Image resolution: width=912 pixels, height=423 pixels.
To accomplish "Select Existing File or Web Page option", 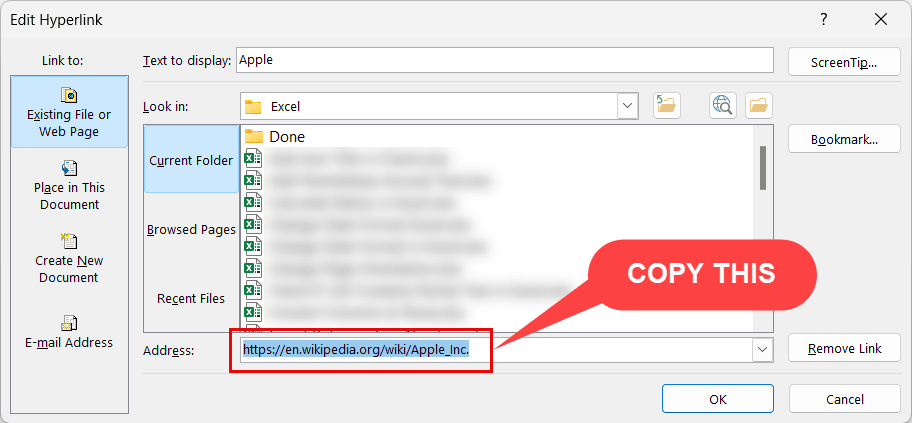I will tap(69, 112).
